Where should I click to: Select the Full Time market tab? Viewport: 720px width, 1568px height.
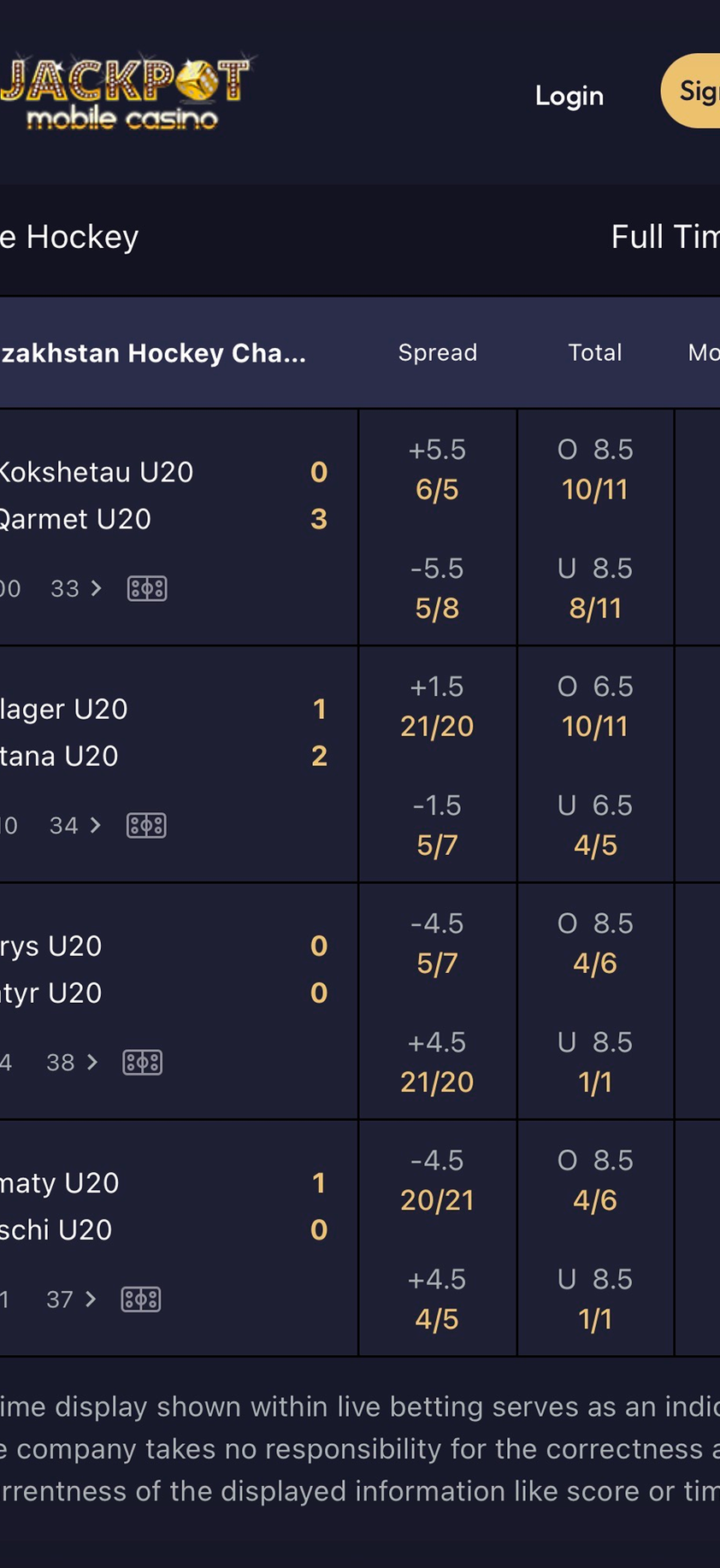click(664, 237)
